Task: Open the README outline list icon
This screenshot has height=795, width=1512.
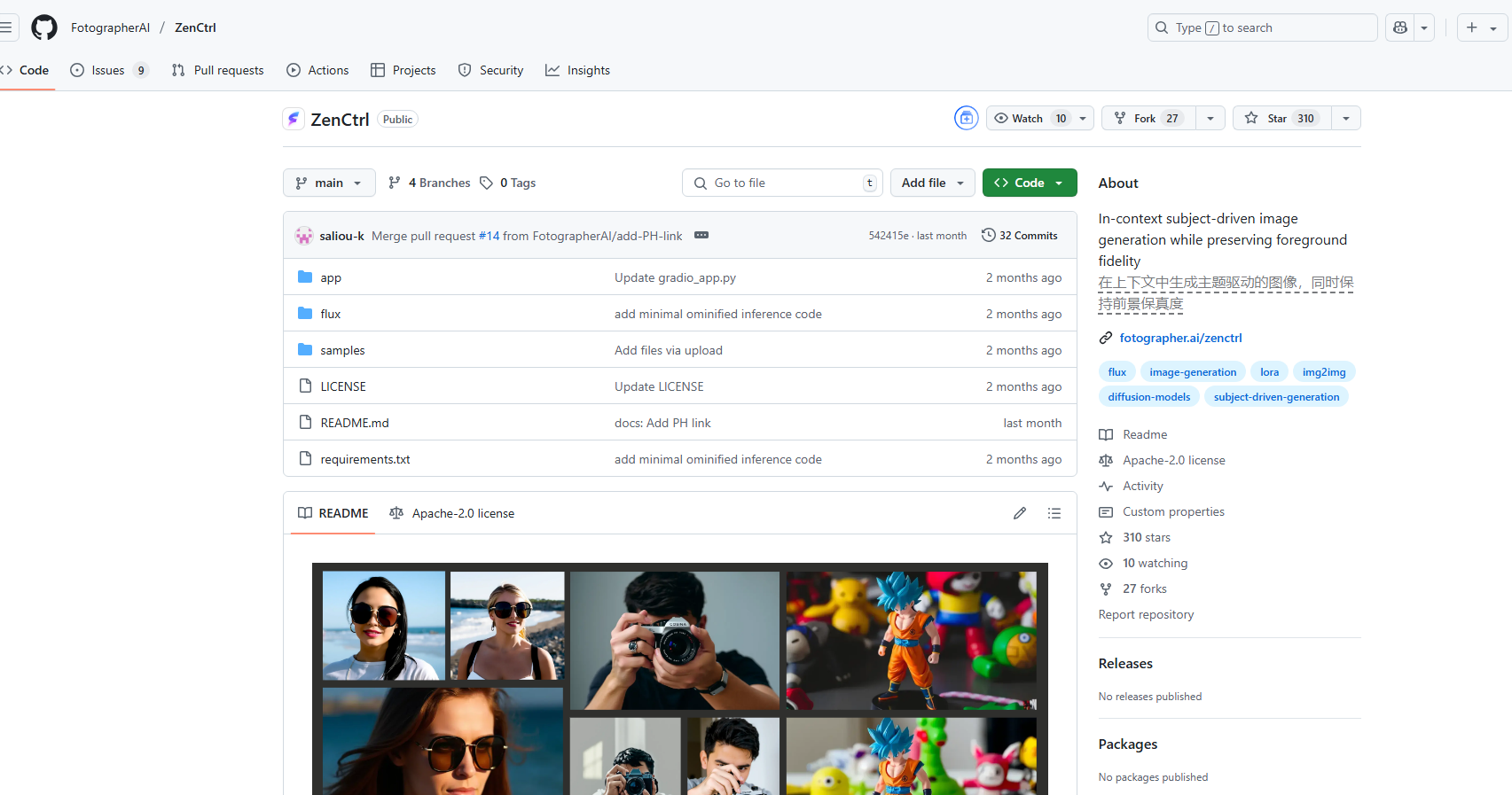Action: point(1054,513)
